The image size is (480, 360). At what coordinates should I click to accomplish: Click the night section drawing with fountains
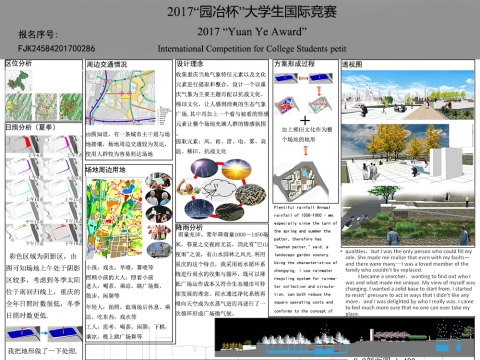345,338
